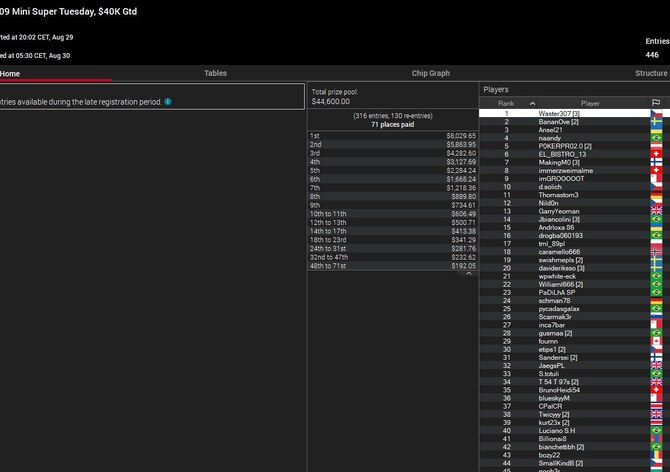Screen dimensions: 670x472
Task: Select player Ansel21
Action: [x=550, y=129]
